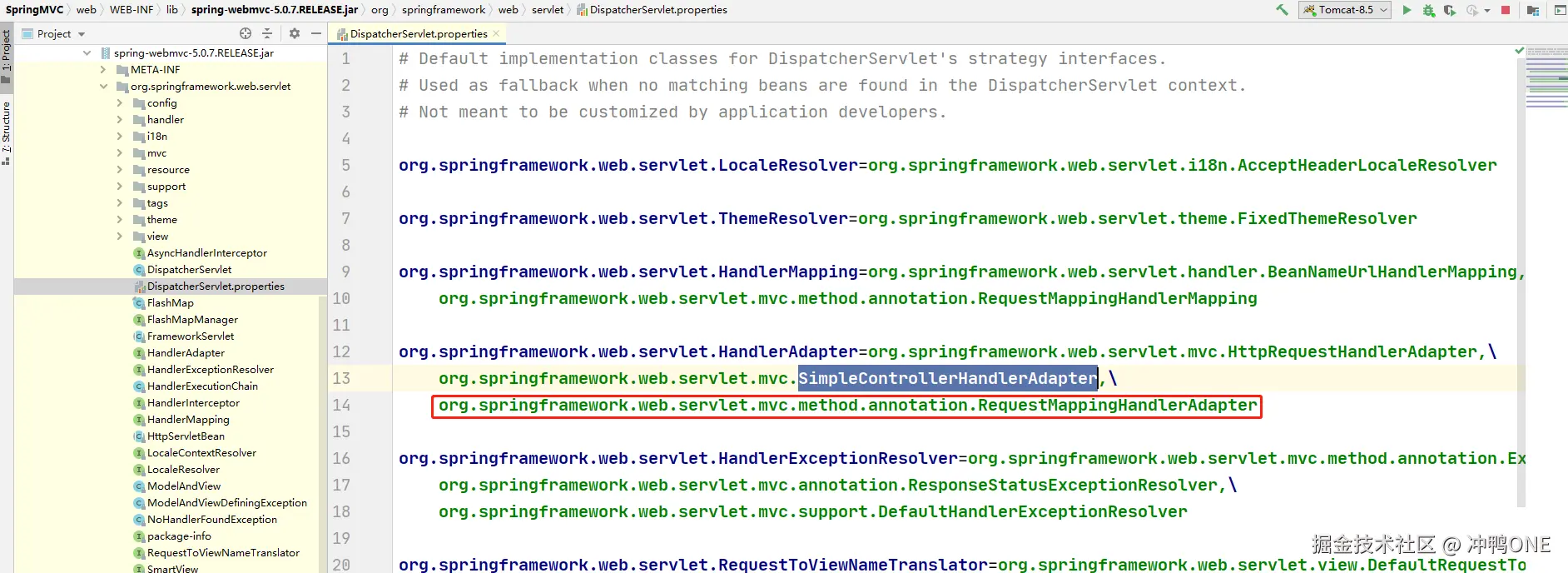This screenshot has height=573, width=1568.
Task: Toggle the Z: Structure side tool tab
Action: point(7,133)
